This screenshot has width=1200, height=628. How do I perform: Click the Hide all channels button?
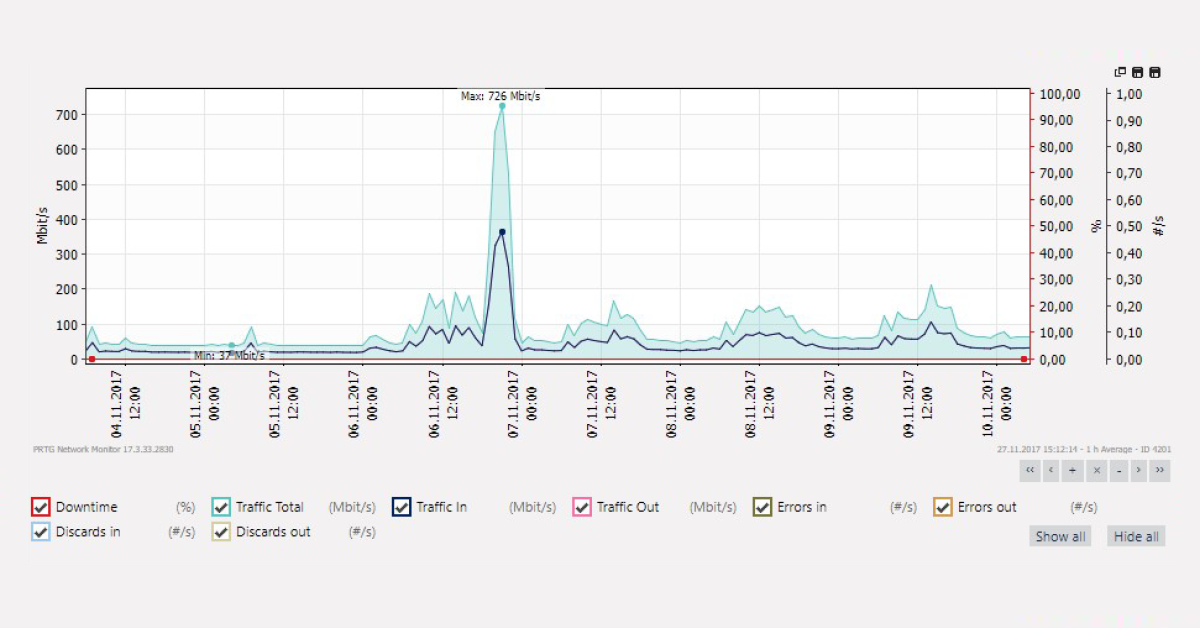[x=1135, y=536]
